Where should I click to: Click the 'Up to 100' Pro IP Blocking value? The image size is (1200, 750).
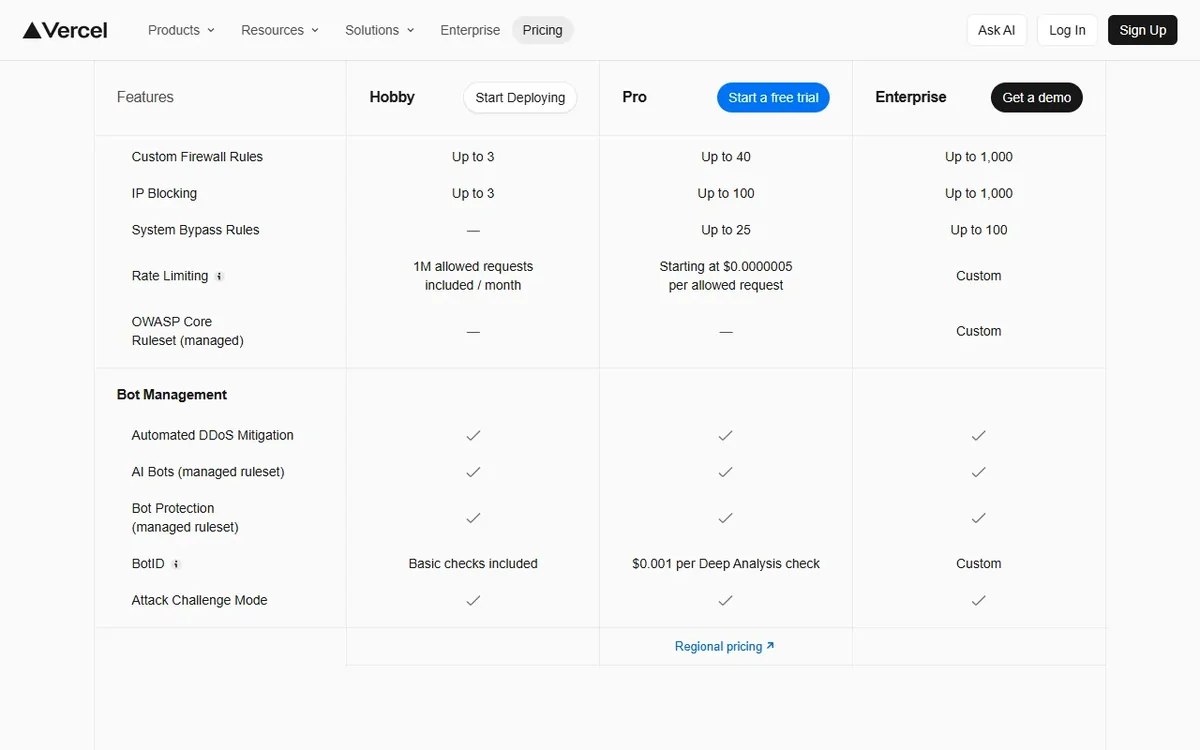coord(726,193)
